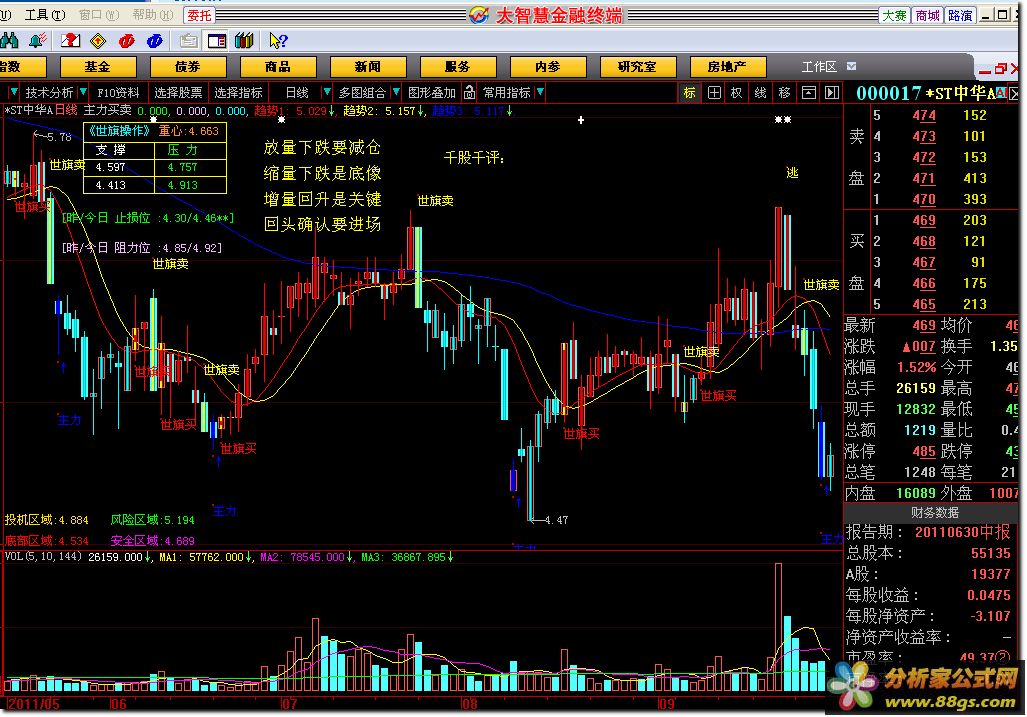Switch to the 基金 tab
The width and height of the screenshot is (1027, 717).
[98, 66]
